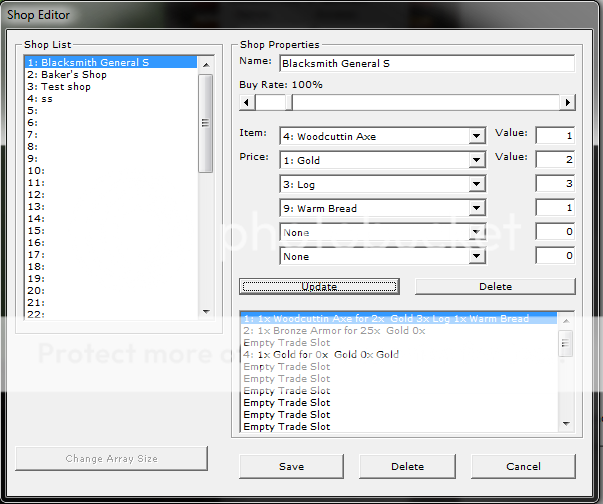Save the shop changes
603x504 pixels.
[291, 466]
